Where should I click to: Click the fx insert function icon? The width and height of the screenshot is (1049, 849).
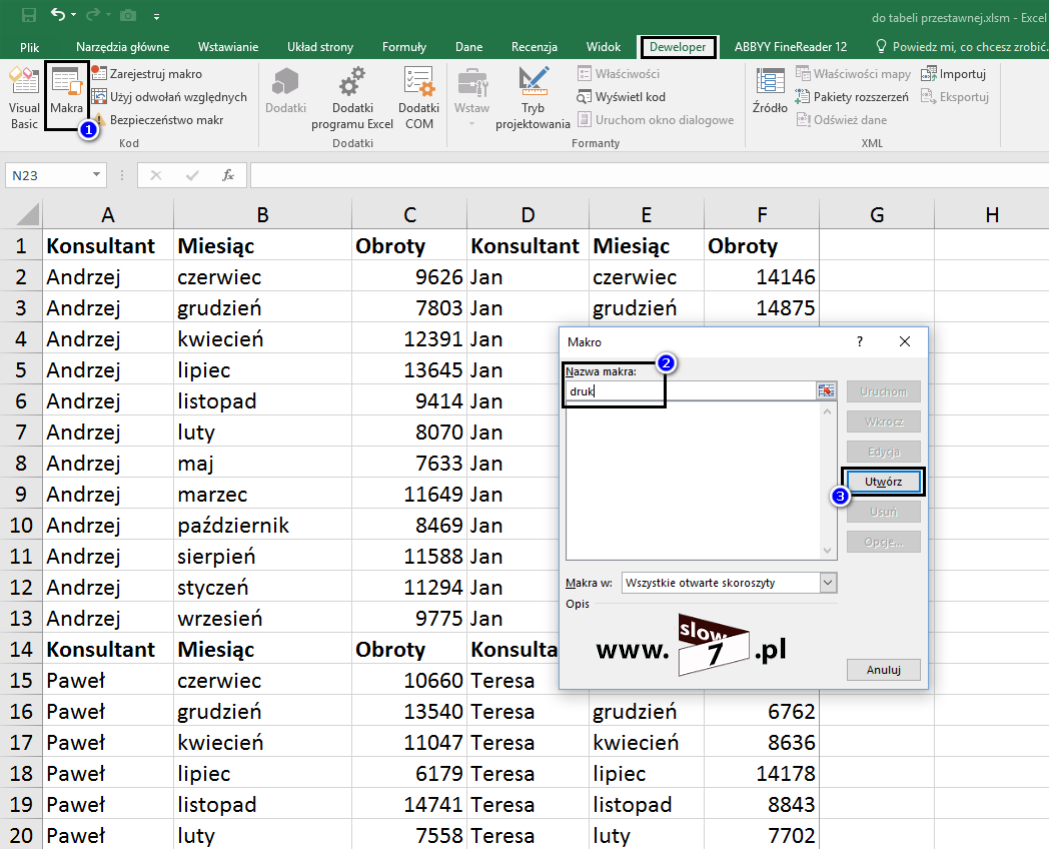point(228,175)
